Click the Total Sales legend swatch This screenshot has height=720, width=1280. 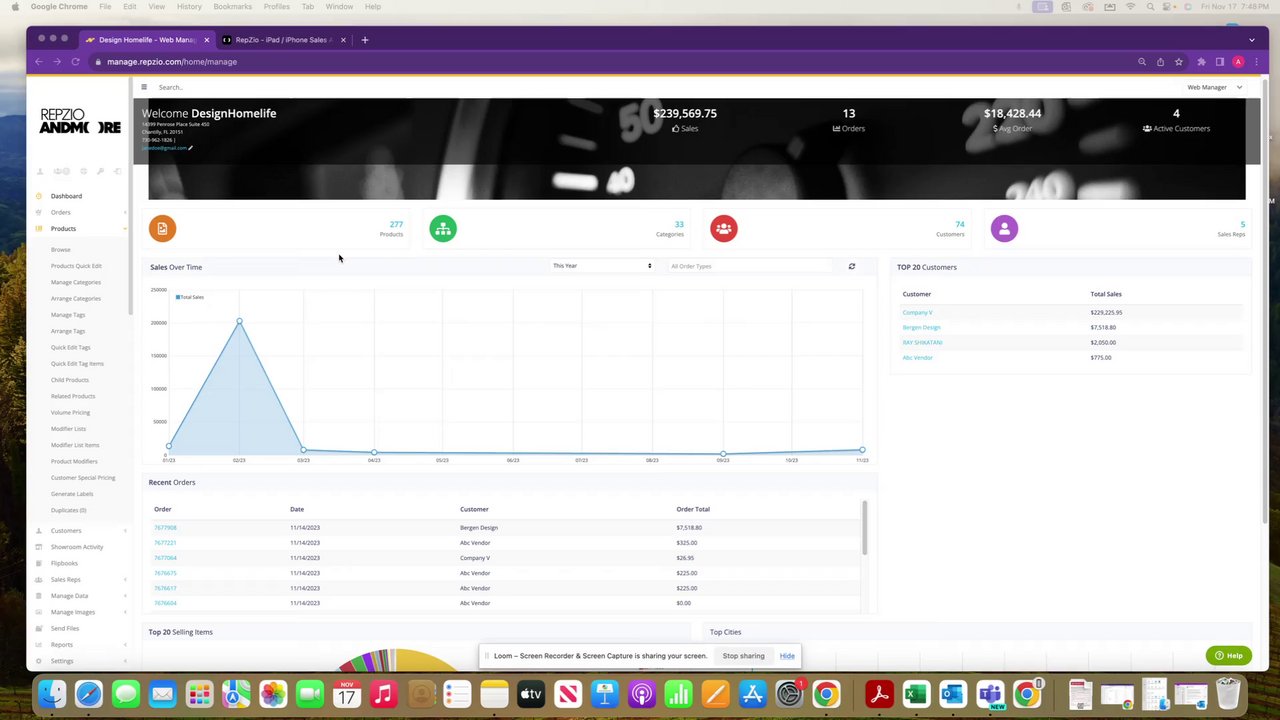tap(178, 297)
